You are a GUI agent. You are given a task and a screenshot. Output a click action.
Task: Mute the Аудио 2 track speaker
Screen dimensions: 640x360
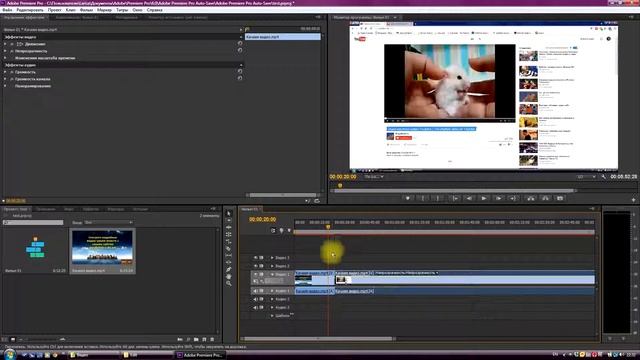[x=256, y=299]
